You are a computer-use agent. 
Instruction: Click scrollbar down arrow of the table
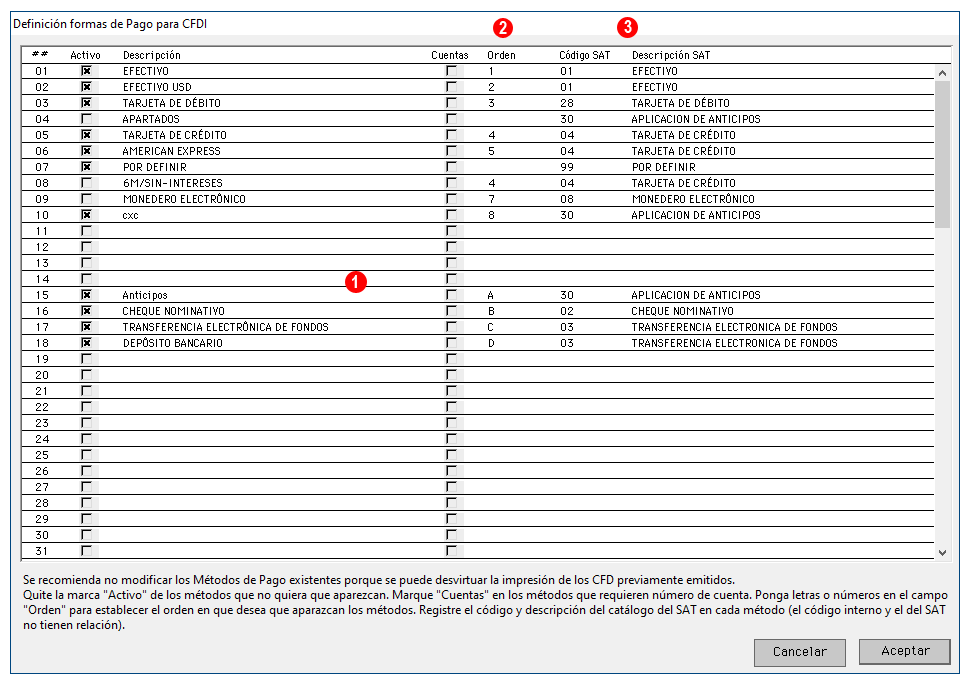point(942,552)
